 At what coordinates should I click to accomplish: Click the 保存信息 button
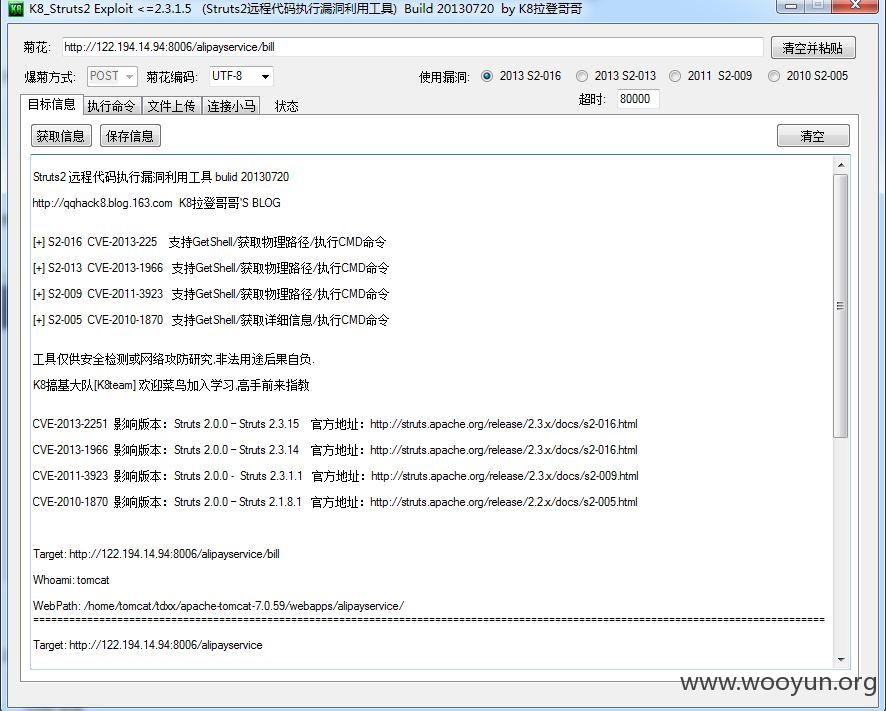pos(130,136)
